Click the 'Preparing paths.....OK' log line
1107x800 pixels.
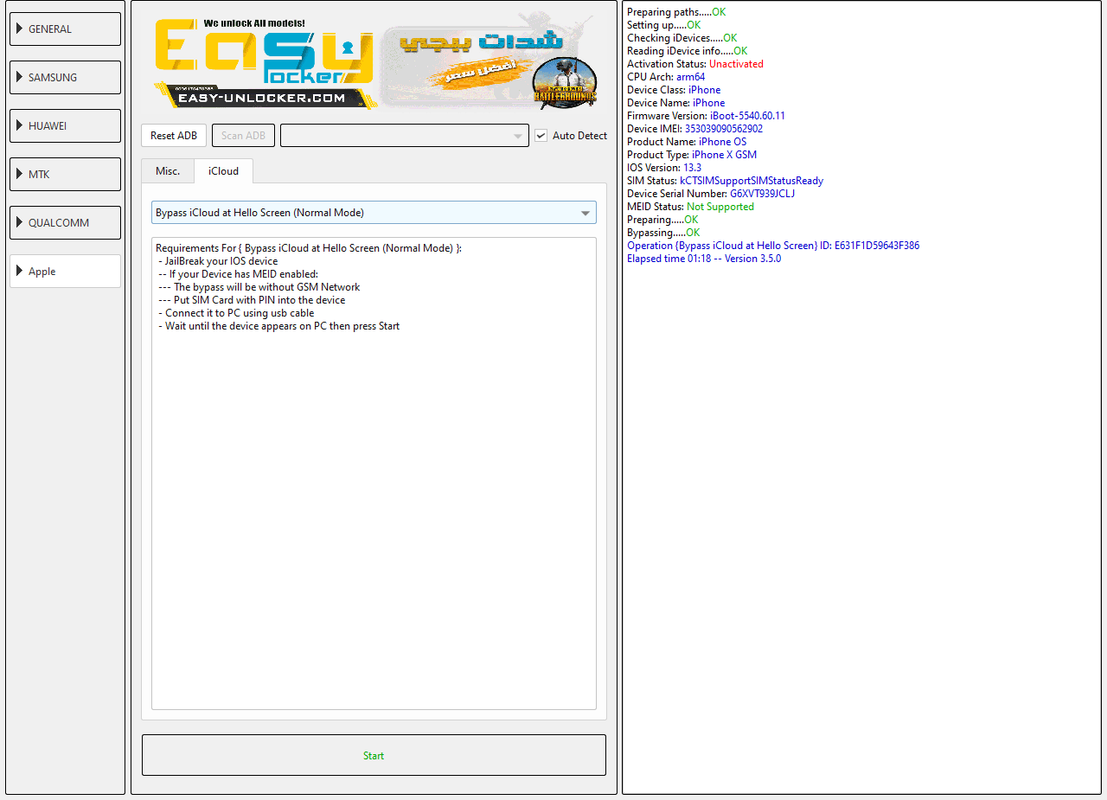(676, 12)
